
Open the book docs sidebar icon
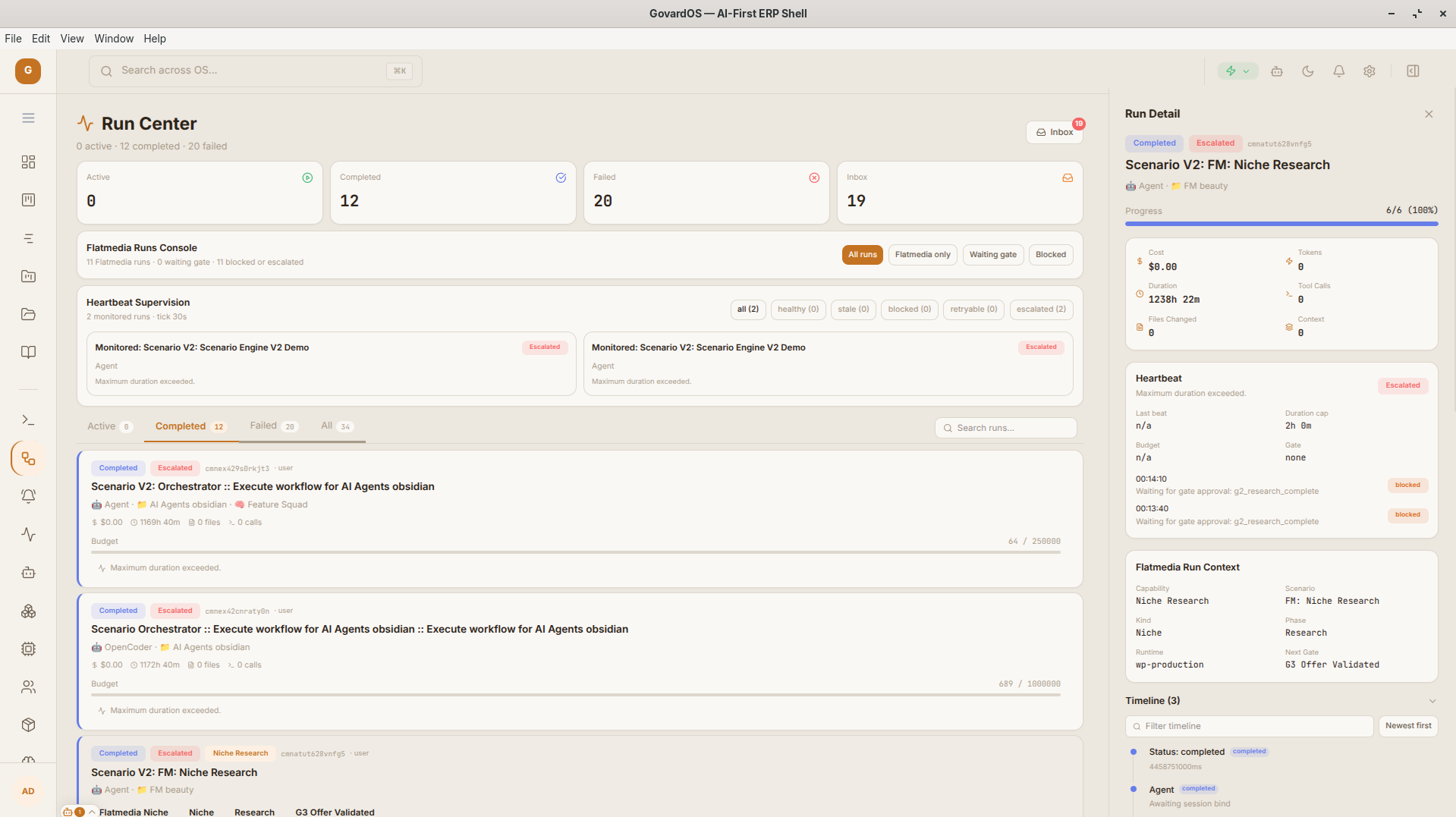(28, 352)
